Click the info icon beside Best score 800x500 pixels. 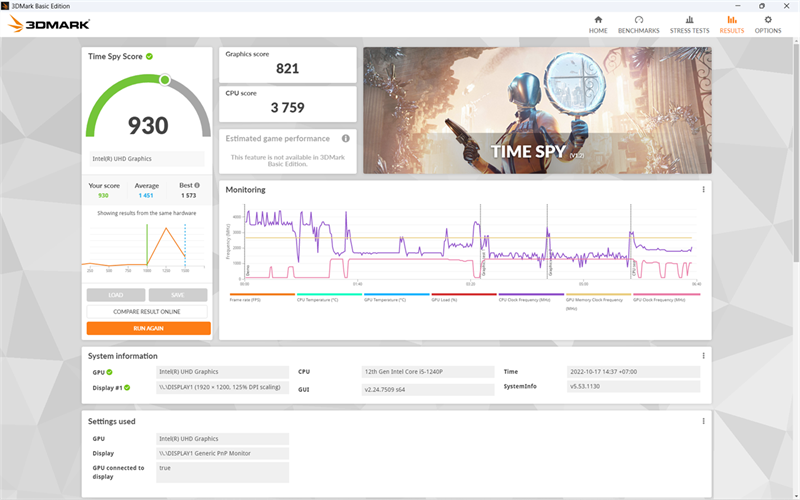point(197,185)
